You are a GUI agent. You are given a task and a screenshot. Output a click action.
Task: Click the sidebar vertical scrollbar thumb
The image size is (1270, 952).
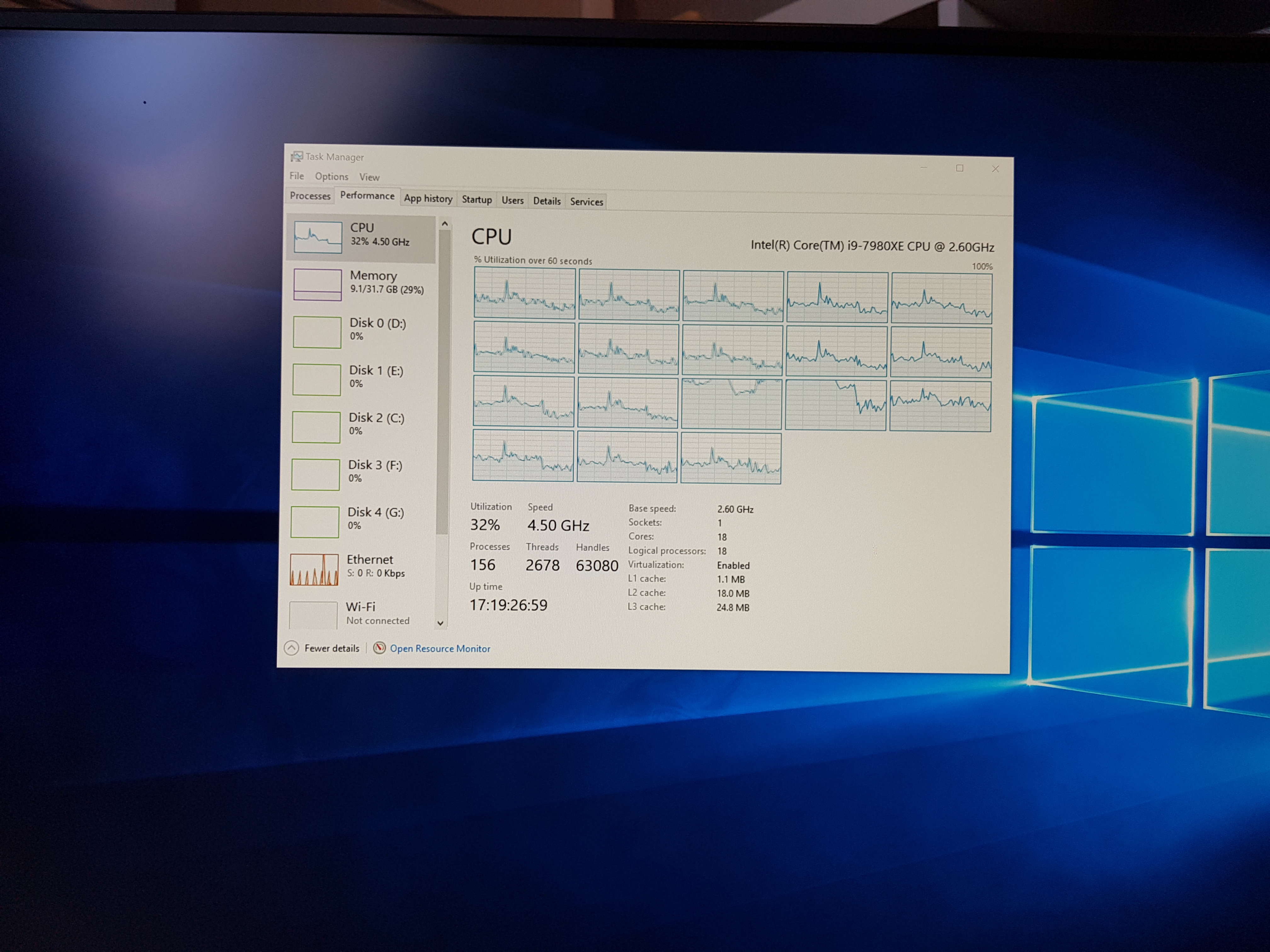443,382
